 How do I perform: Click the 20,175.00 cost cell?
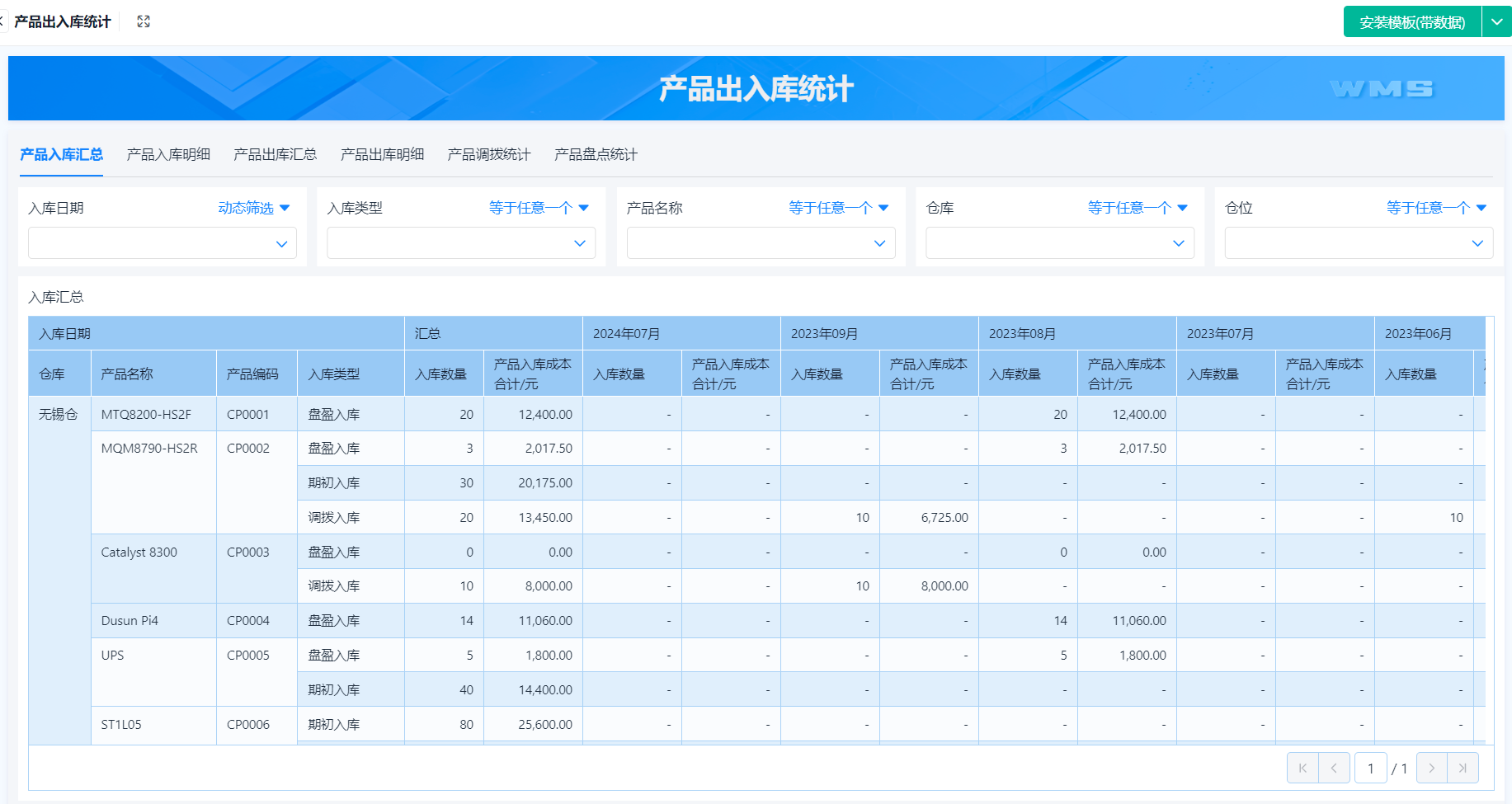point(533,482)
